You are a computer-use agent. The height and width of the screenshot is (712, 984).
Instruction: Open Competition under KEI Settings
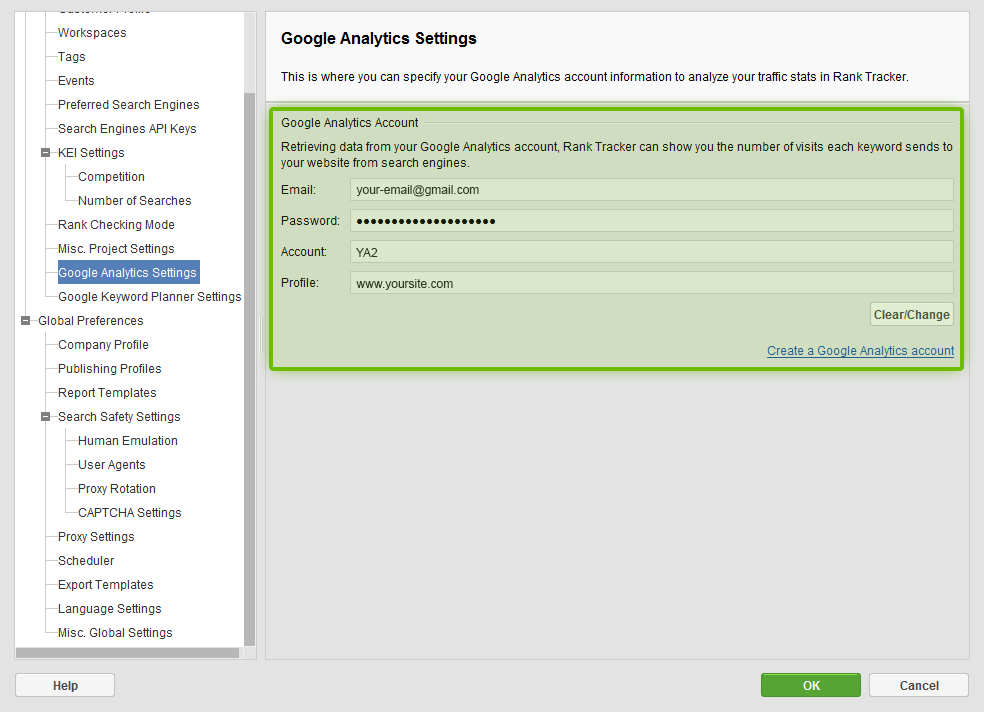(111, 177)
